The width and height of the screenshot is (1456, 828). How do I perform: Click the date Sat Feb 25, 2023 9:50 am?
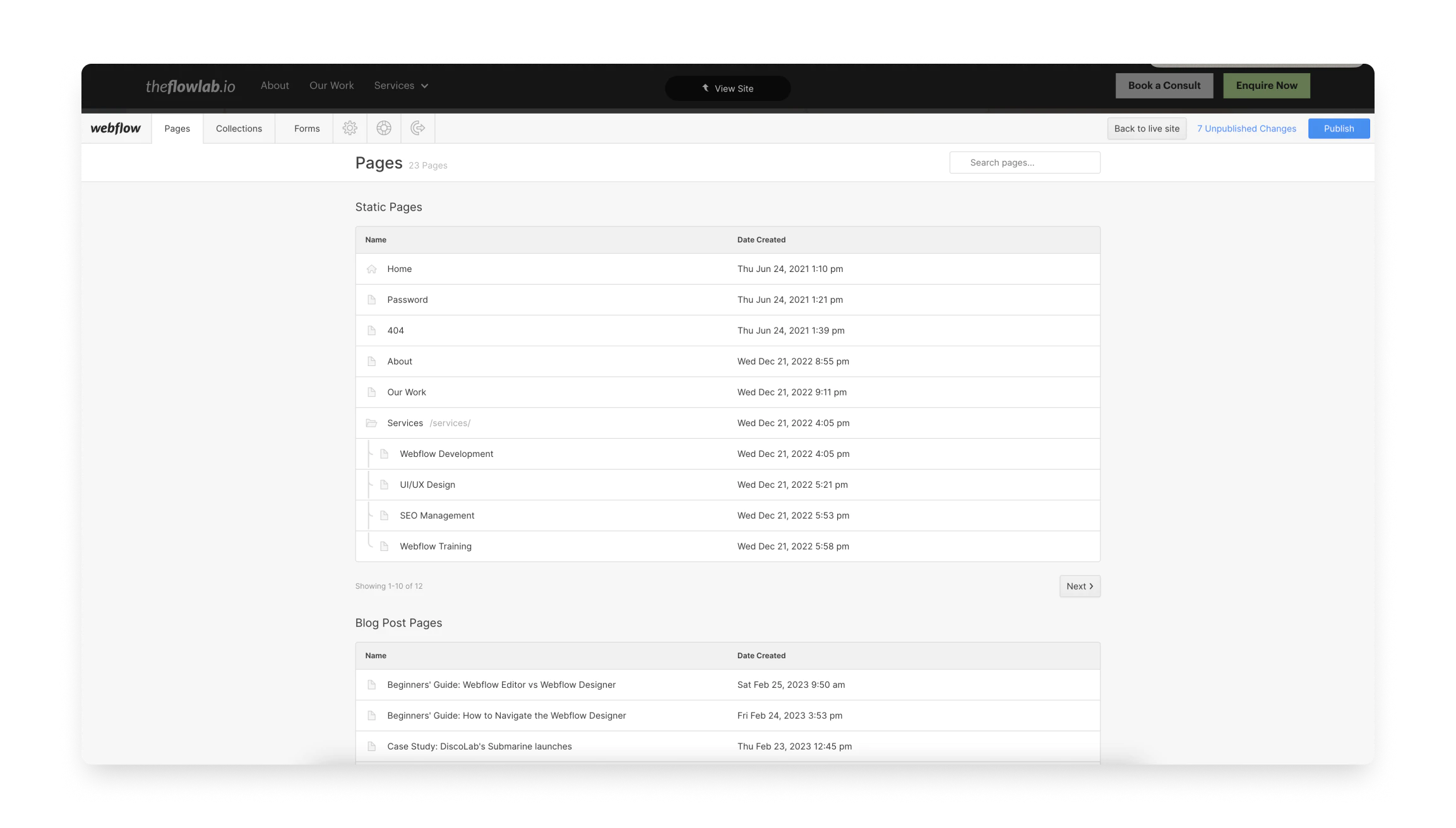click(791, 685)
